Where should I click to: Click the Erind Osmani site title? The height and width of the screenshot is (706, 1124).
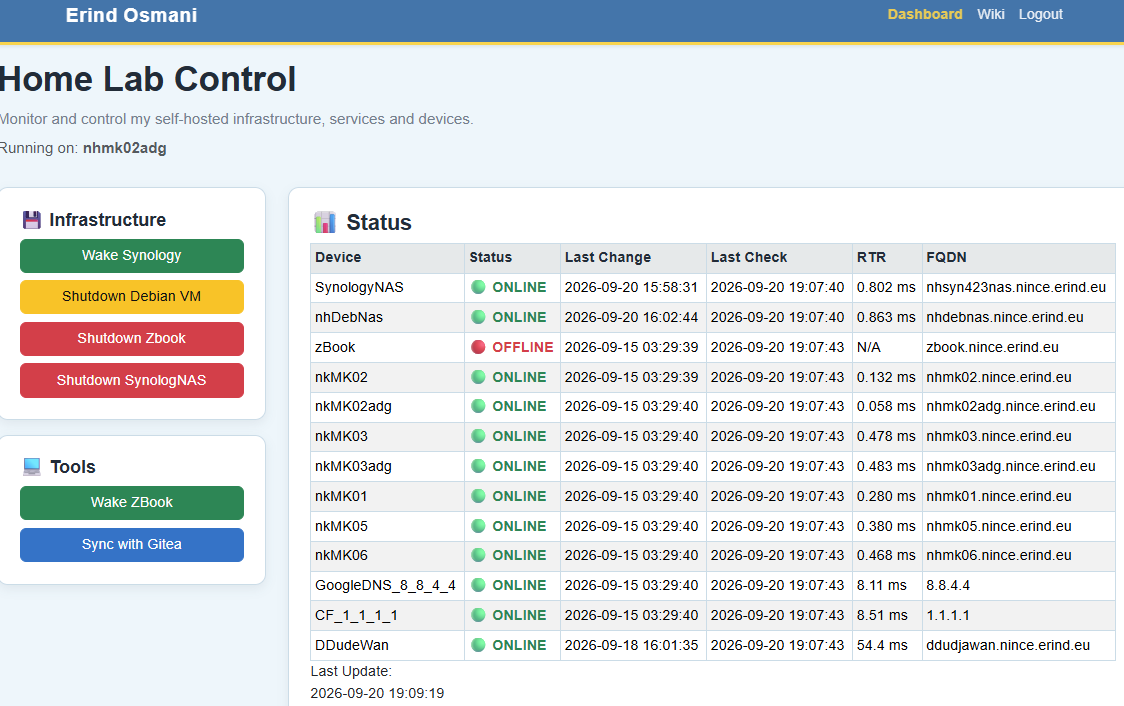[131, 15]
